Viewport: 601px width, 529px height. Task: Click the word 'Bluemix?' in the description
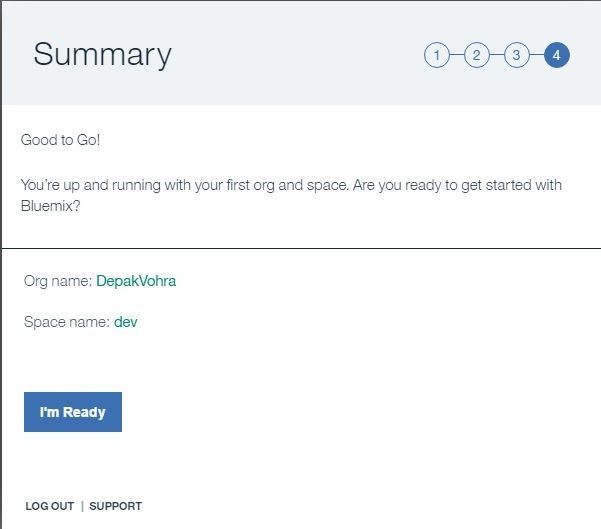[51, 206]
